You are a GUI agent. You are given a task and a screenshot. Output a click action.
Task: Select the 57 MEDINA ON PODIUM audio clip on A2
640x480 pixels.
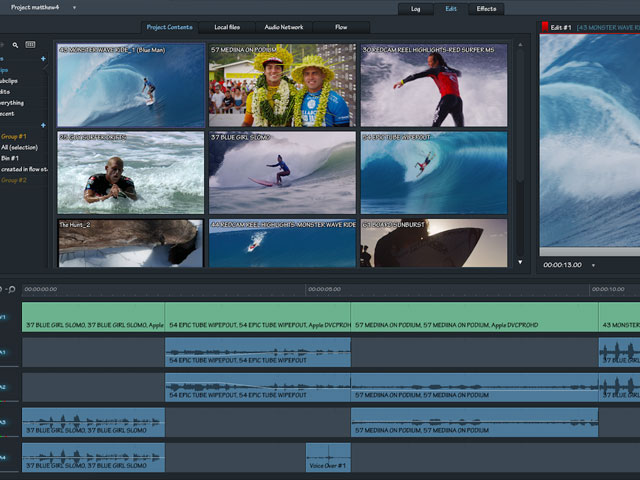tap(474, 387)
